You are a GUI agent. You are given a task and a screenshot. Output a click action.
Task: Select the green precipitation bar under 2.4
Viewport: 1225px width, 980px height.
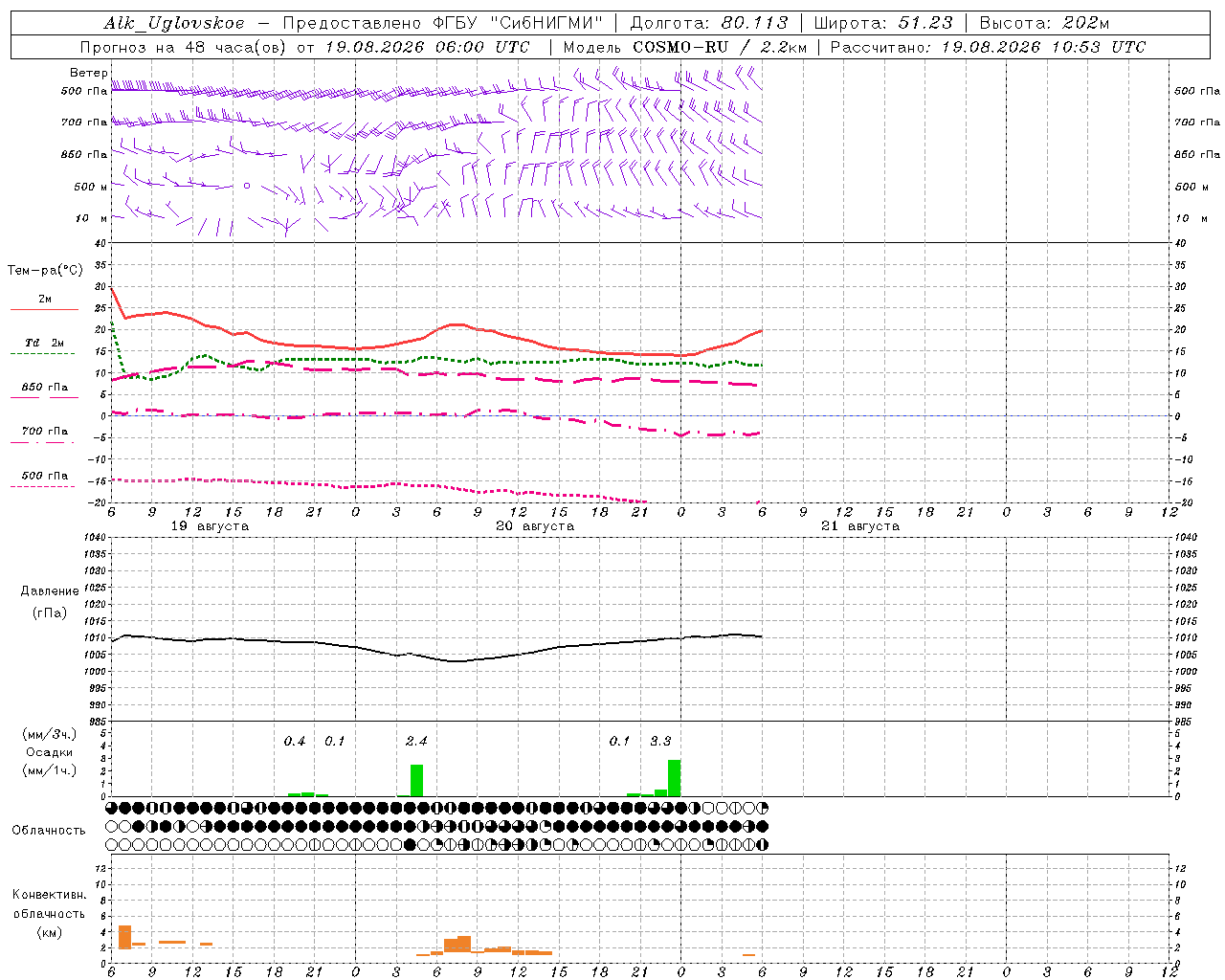416,780
